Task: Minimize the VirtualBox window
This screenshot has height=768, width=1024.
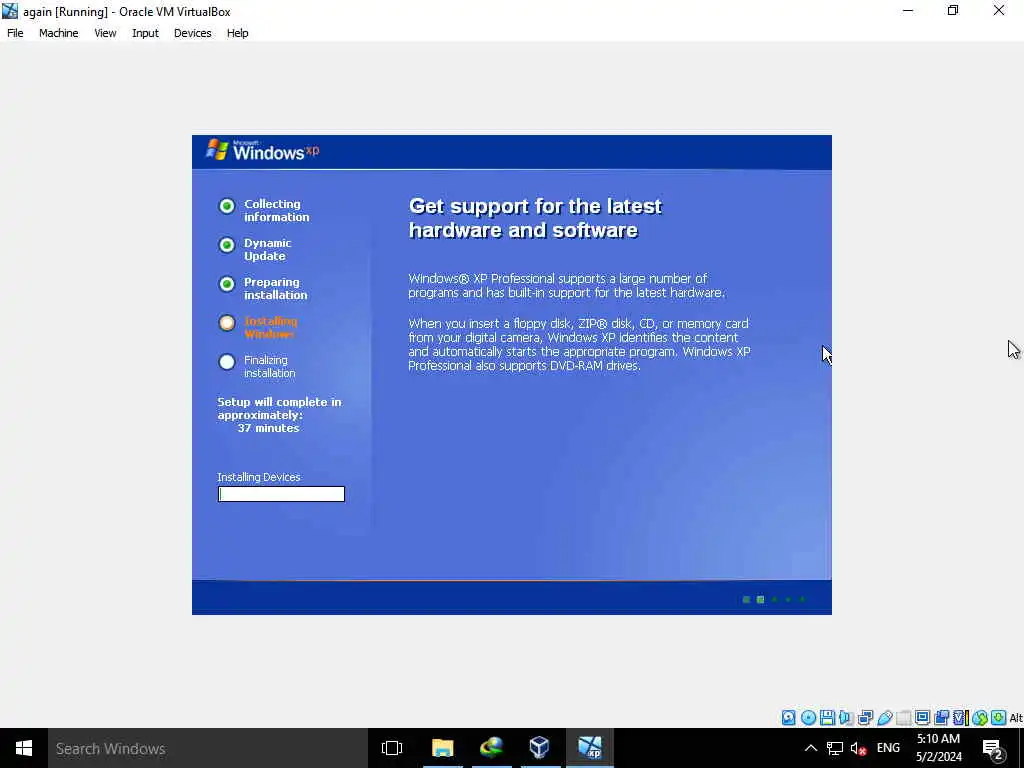Action: coord(908,10)
